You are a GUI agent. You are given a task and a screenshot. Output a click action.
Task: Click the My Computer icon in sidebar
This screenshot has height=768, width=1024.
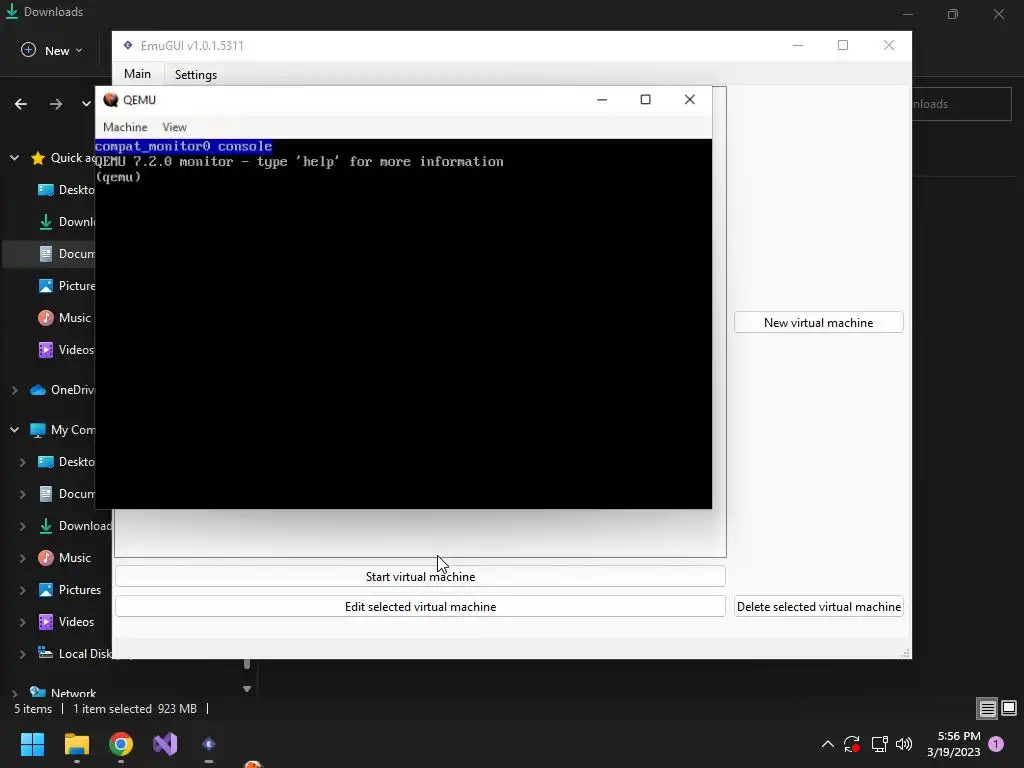[x=38, y=430]
